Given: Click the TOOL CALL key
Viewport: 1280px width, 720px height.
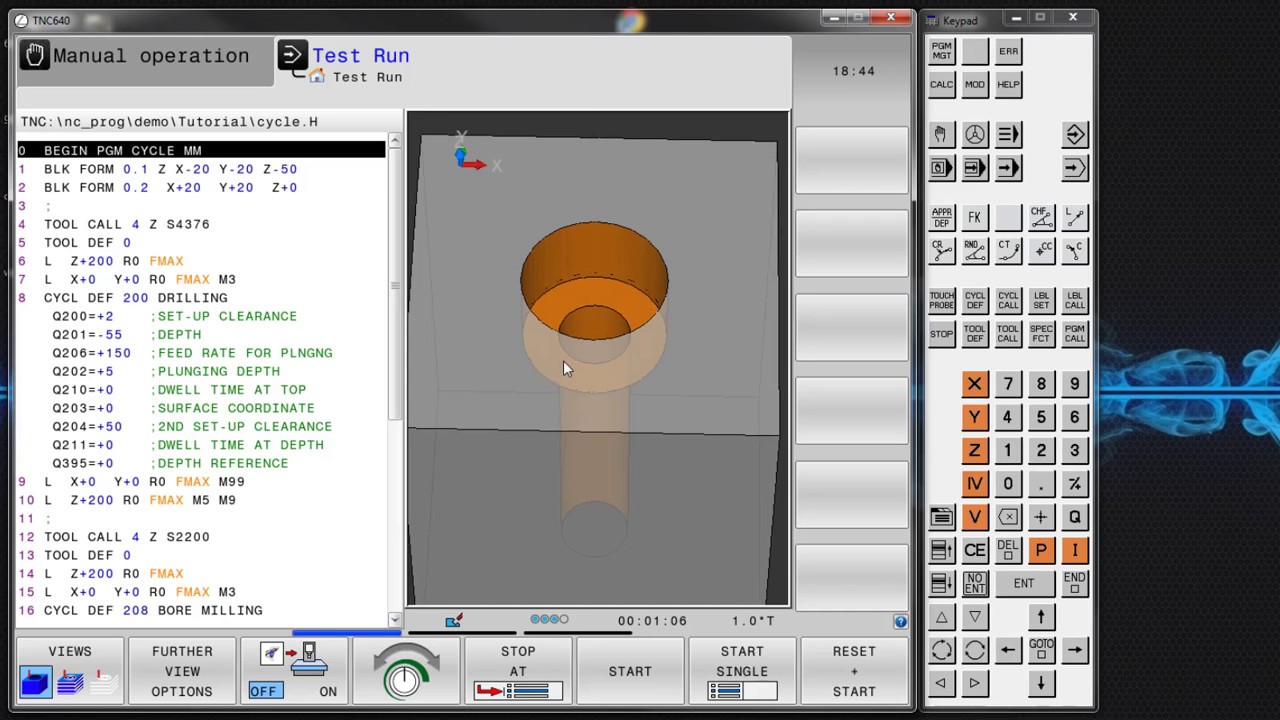Looking at the screenshot, I should (1008, 334).
